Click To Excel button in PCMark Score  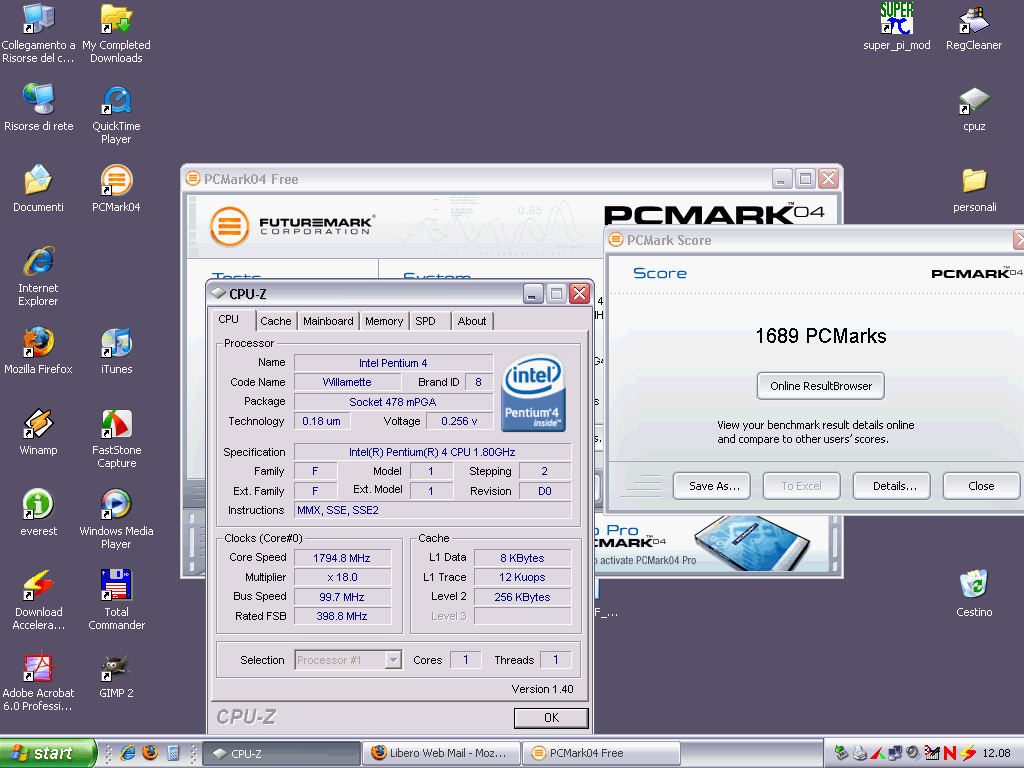(x=801, y=486)
